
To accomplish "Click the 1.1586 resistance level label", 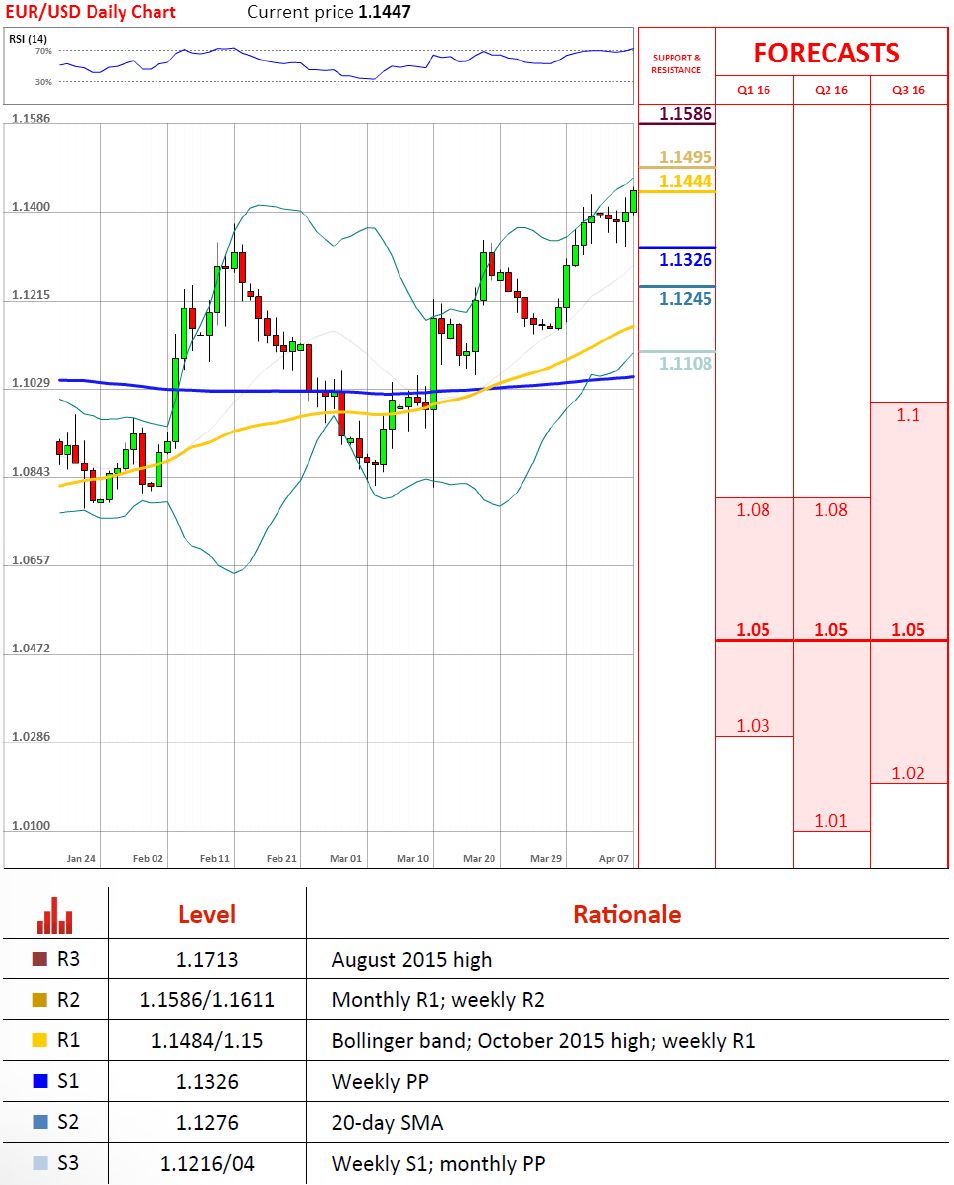I will tap(685, 114).
